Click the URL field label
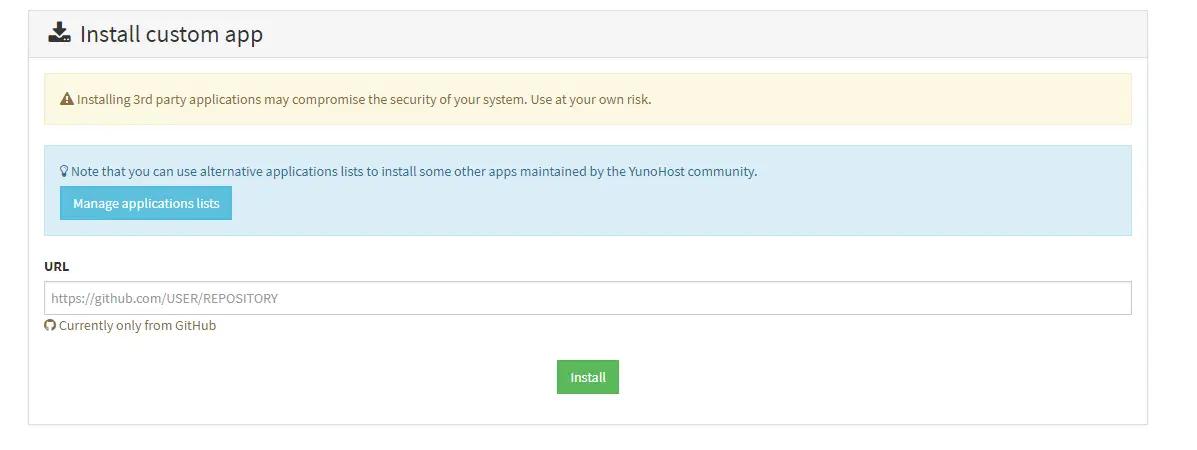 click(57, 267)
